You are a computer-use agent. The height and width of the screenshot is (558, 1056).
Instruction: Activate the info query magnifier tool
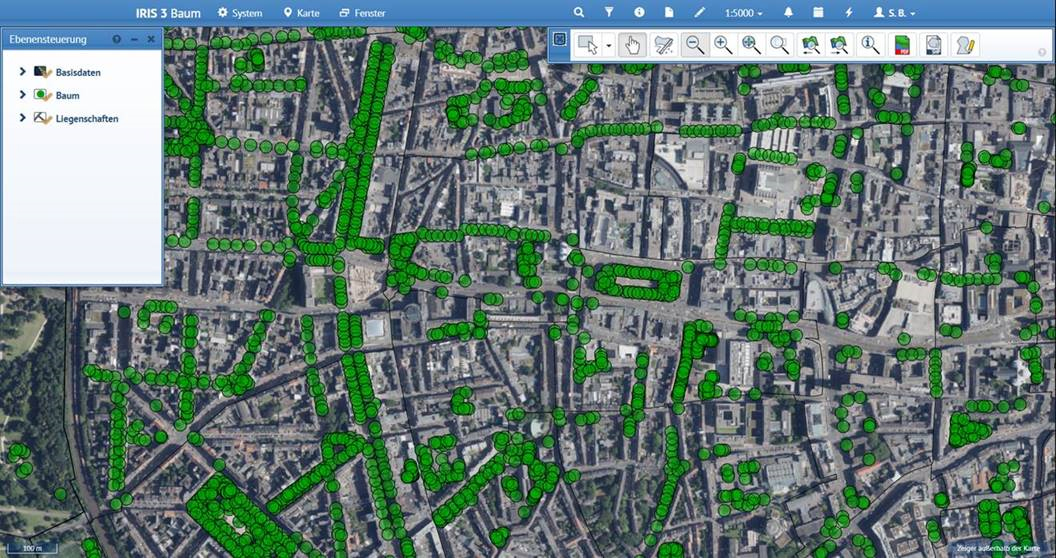(870, 45)
